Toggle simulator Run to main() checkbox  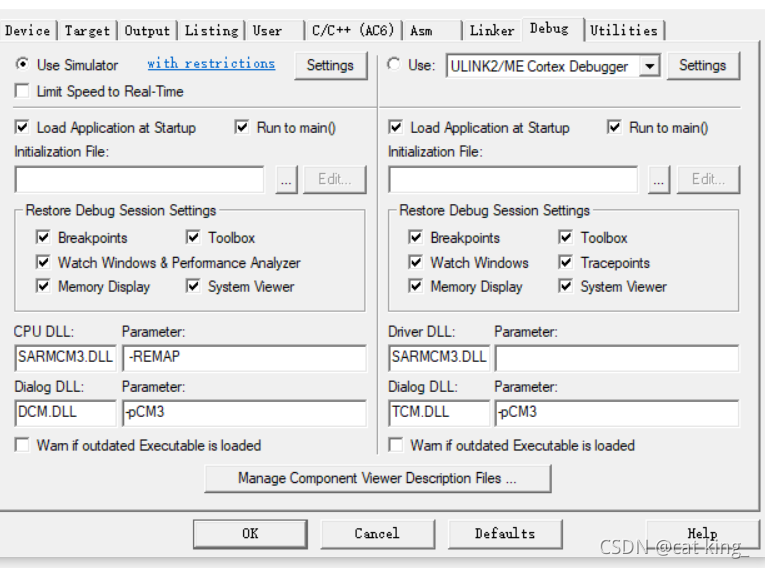tap(242, 127)
